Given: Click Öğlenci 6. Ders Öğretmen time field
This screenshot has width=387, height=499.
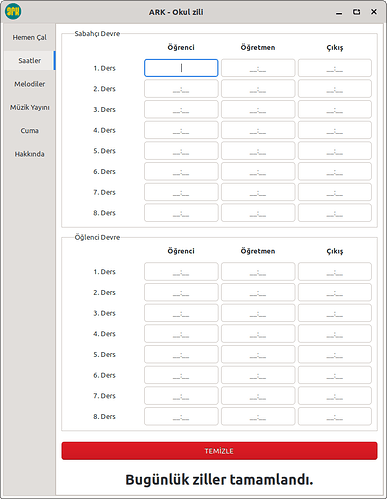Looking at the screenshot, I should 258,375.
